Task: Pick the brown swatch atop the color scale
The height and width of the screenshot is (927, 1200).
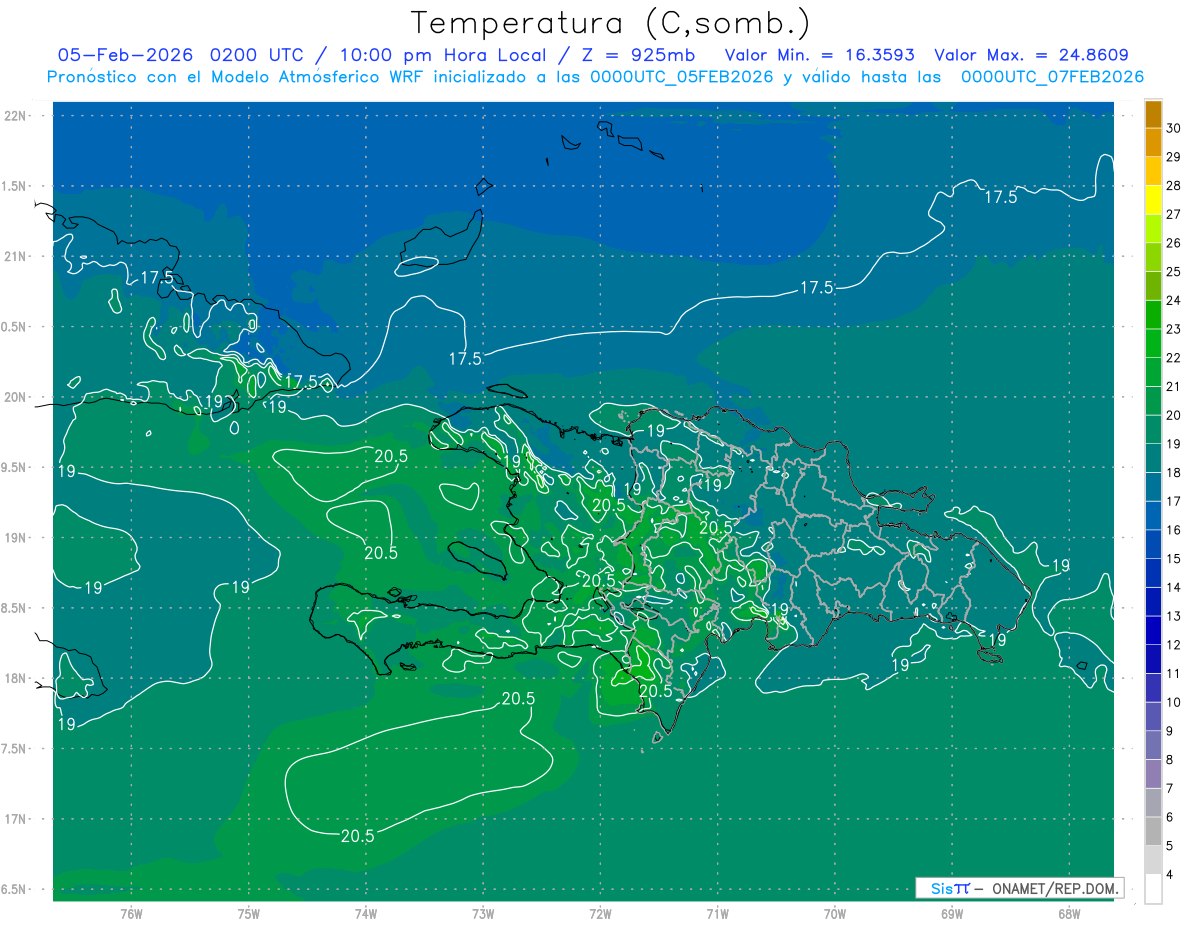Action: (x=1153, y=114)
